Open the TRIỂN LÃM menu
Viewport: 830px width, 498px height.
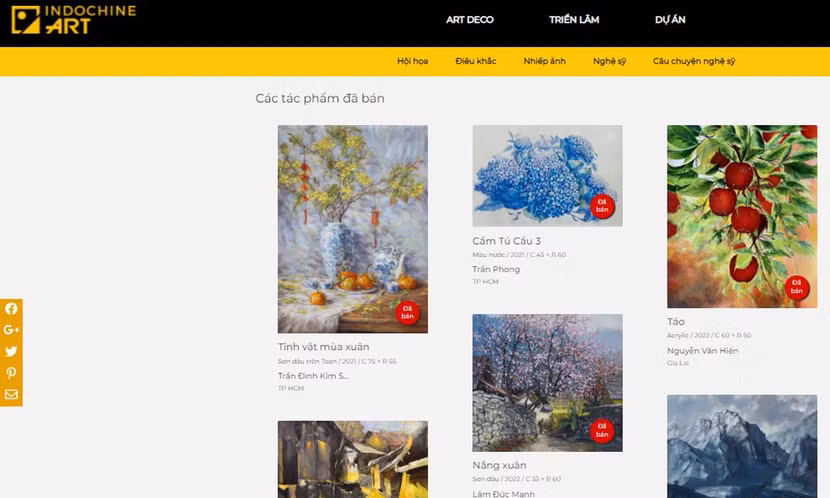pos(574,20)
